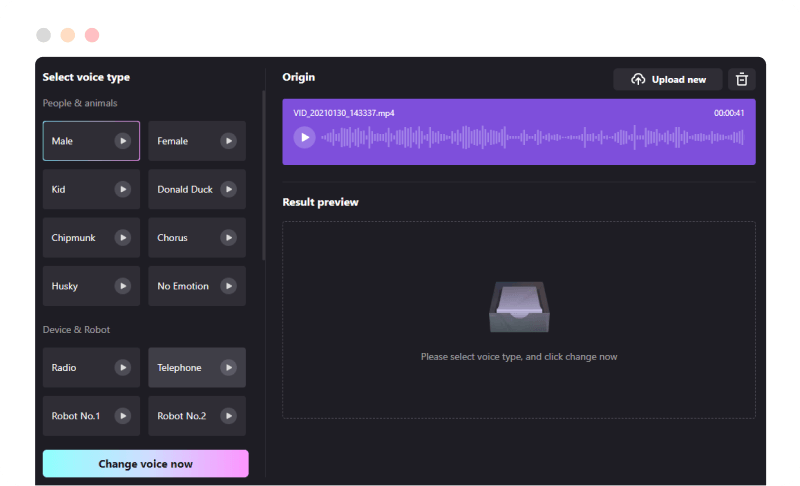This screenshot has height=486, width=800.
Task: Play the Chipmunk voice sample
Action: click(x=123, y=238)
